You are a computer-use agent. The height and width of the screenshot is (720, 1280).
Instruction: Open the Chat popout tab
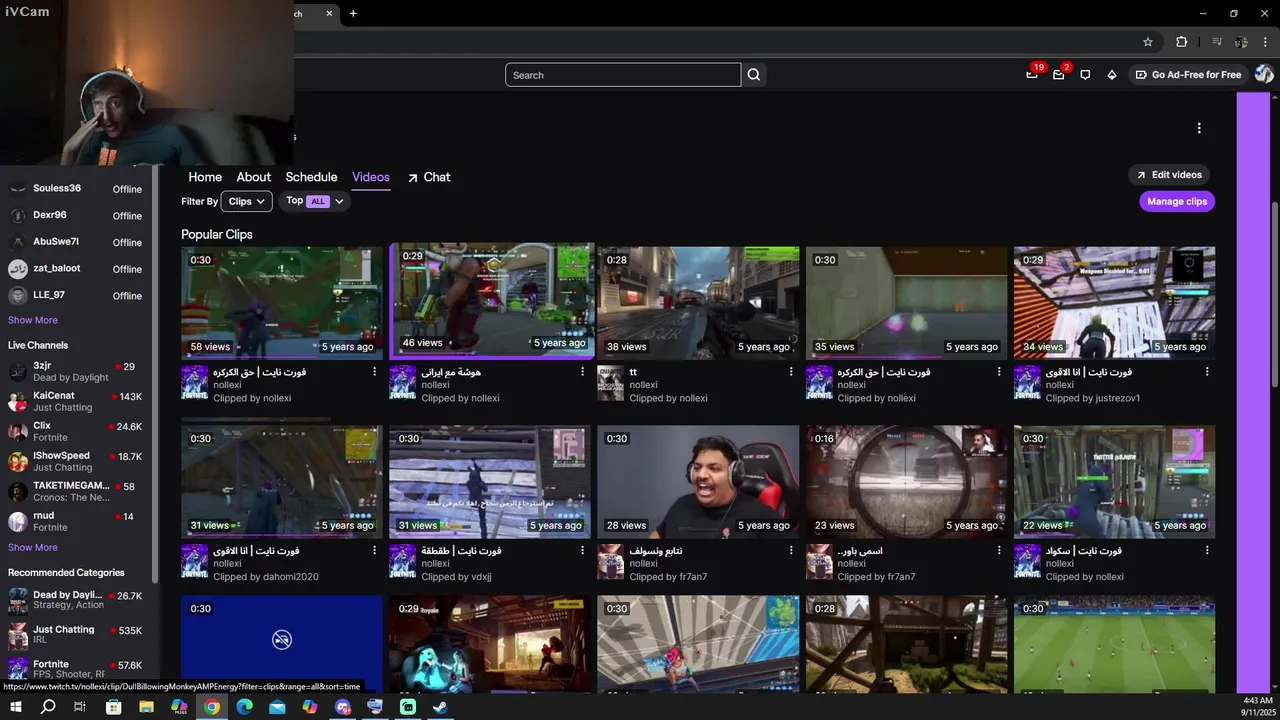[x=429, y=177]
